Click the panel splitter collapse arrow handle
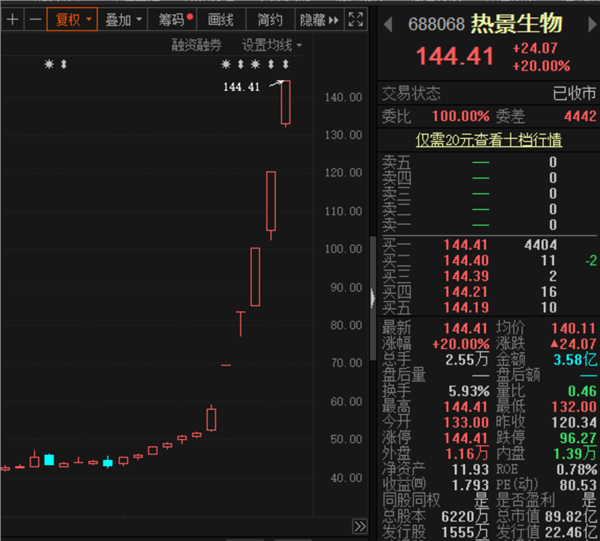600x541 pixels. tap(373, 297)
